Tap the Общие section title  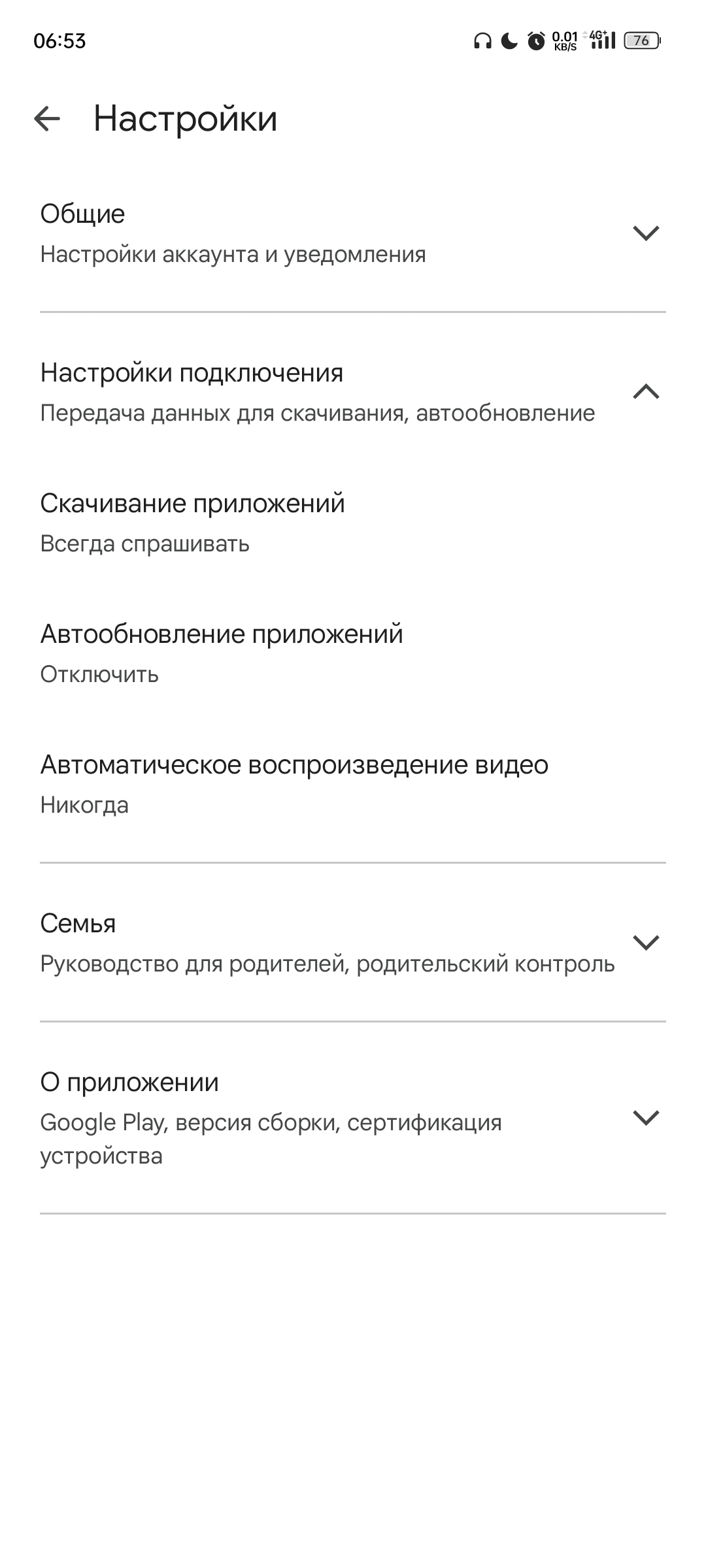[82, 214]
